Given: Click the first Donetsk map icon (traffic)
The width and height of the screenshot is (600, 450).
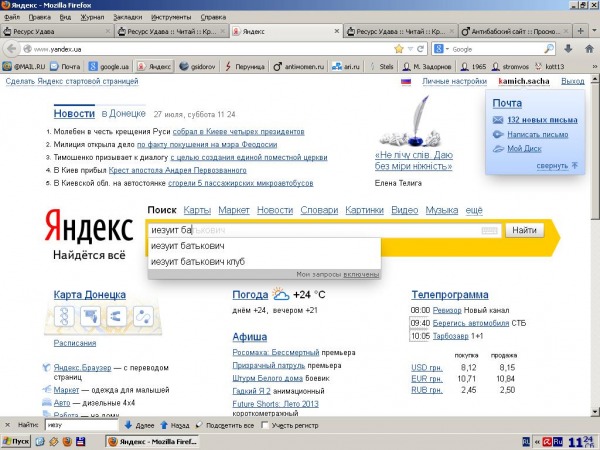Looking at the screenshot, I should tap(64, 316).
